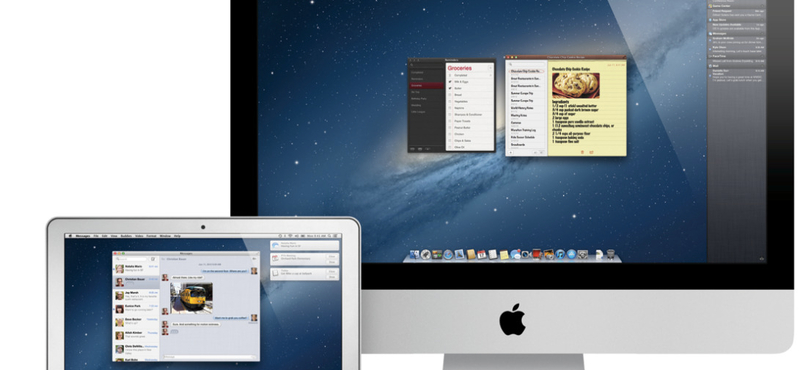Screen dimensions: 800x370
Task: Check the Napkins reminder checkbox
Action: pyautogui.click(x=449, y=108)
